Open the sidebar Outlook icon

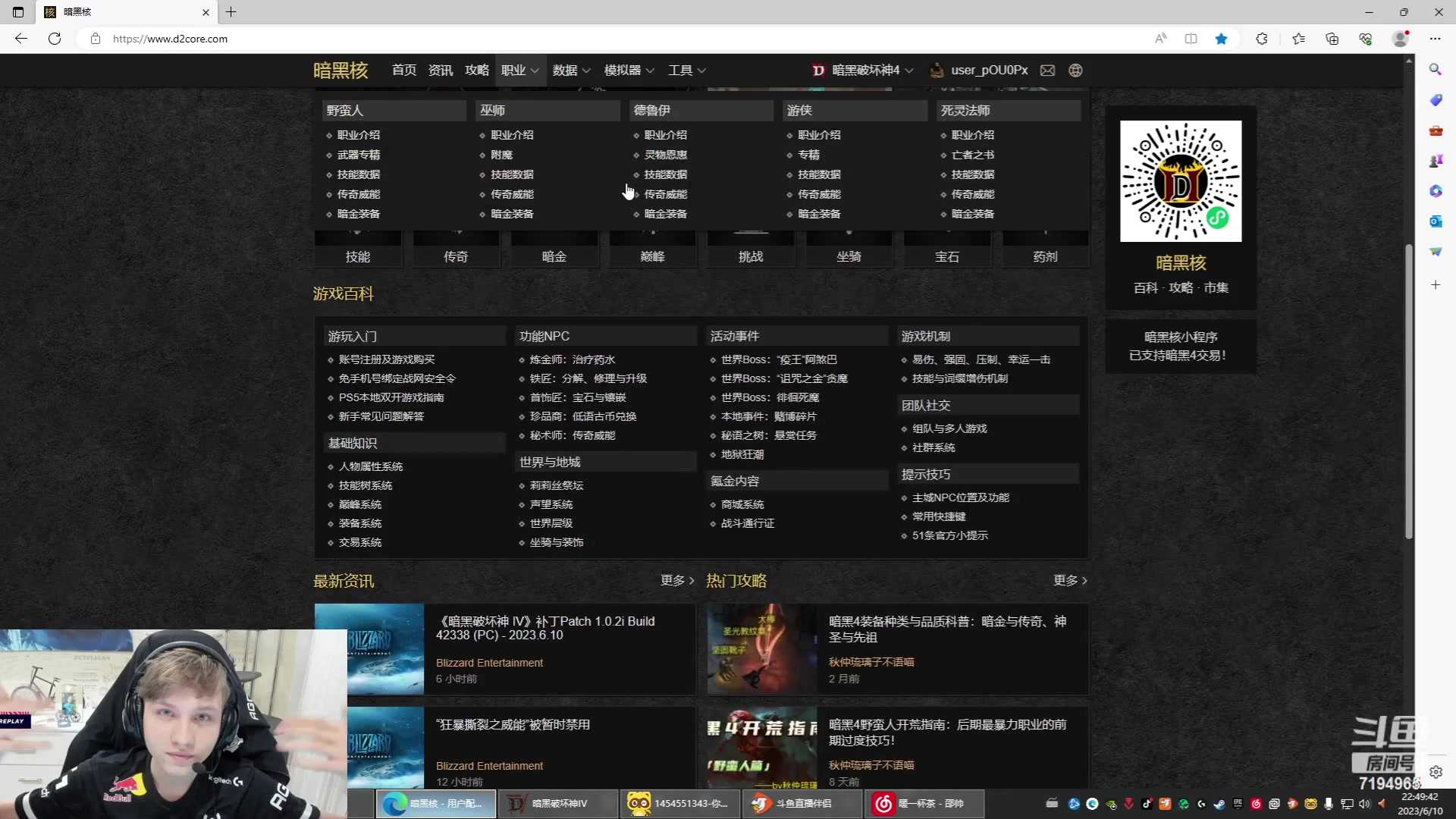[x=1435, y=221]
